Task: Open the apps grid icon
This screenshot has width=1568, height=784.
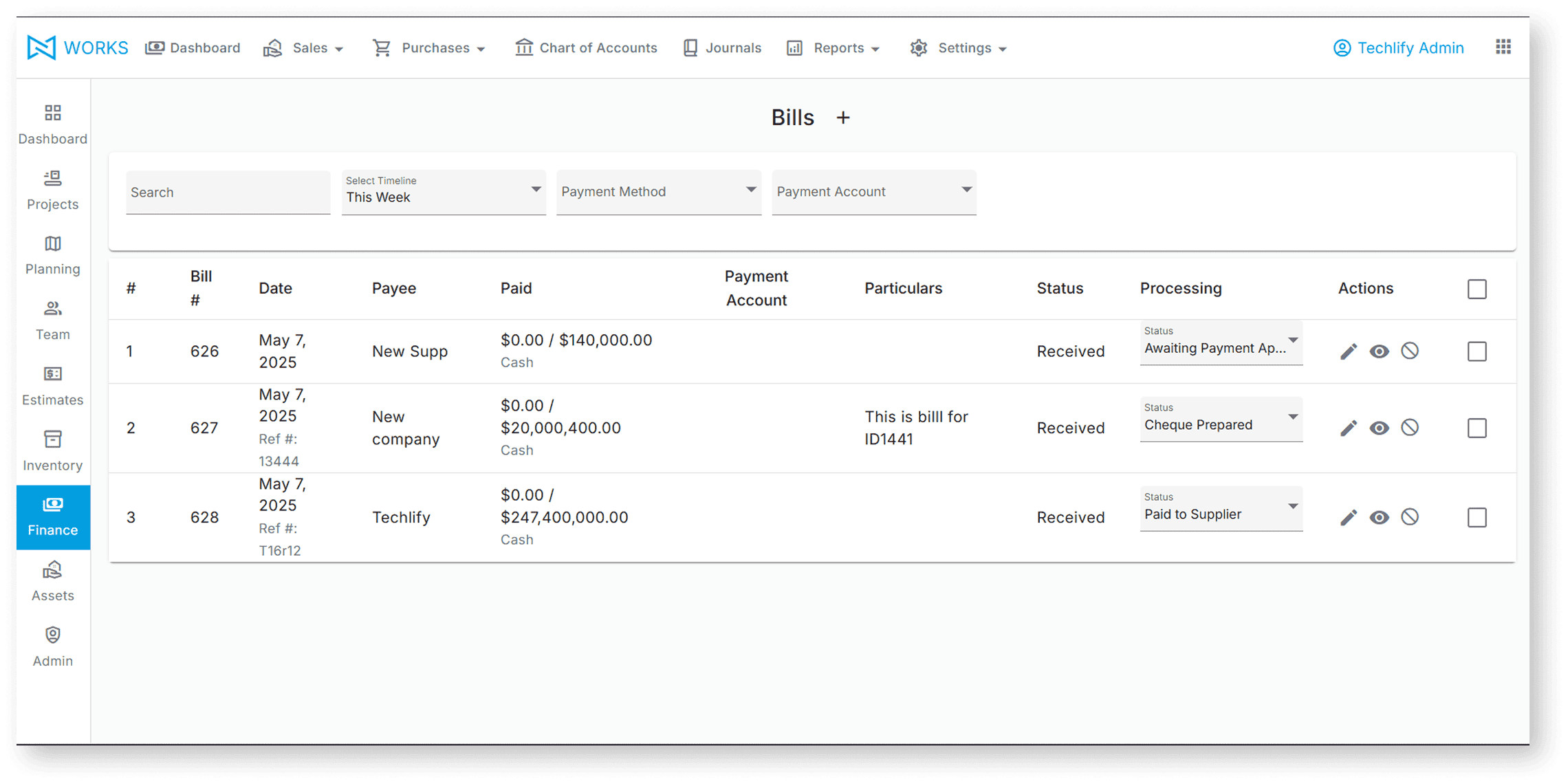Action: click(1503, 47)
